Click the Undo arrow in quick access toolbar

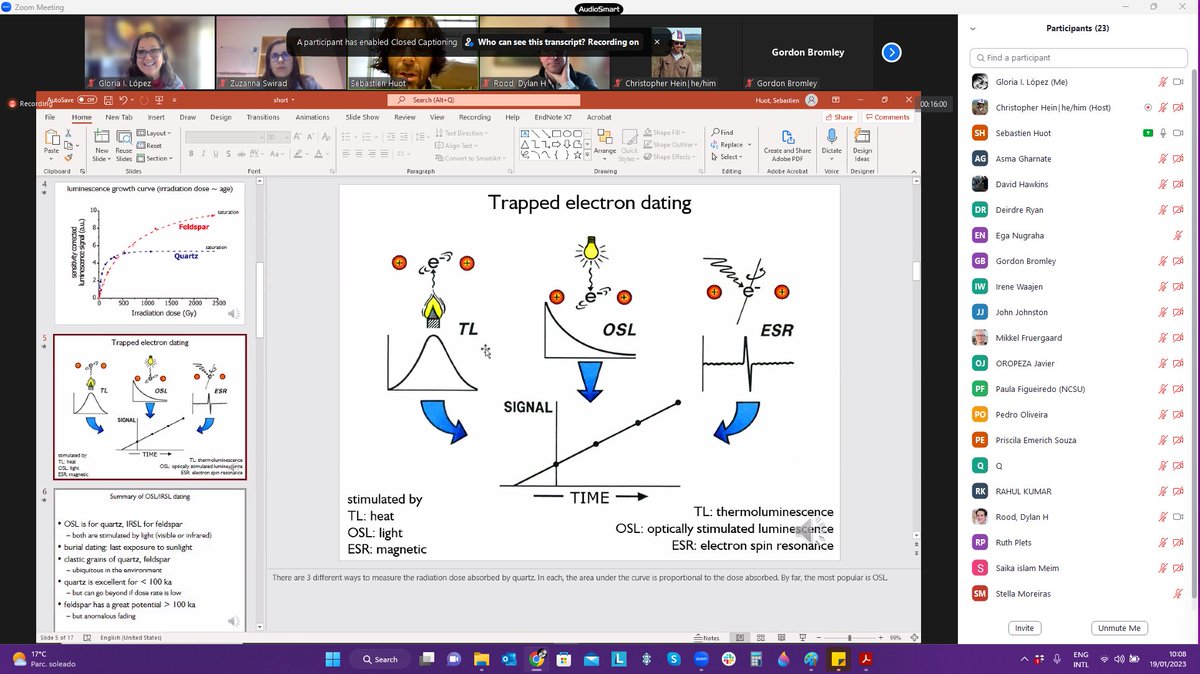coord(123,100)
